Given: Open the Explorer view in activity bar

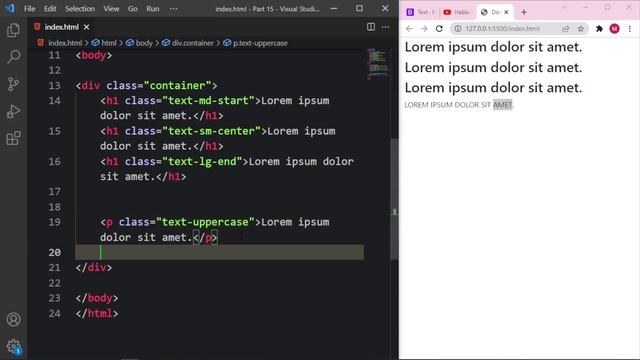Looking at the screenshot, I should tap(13, 30).
